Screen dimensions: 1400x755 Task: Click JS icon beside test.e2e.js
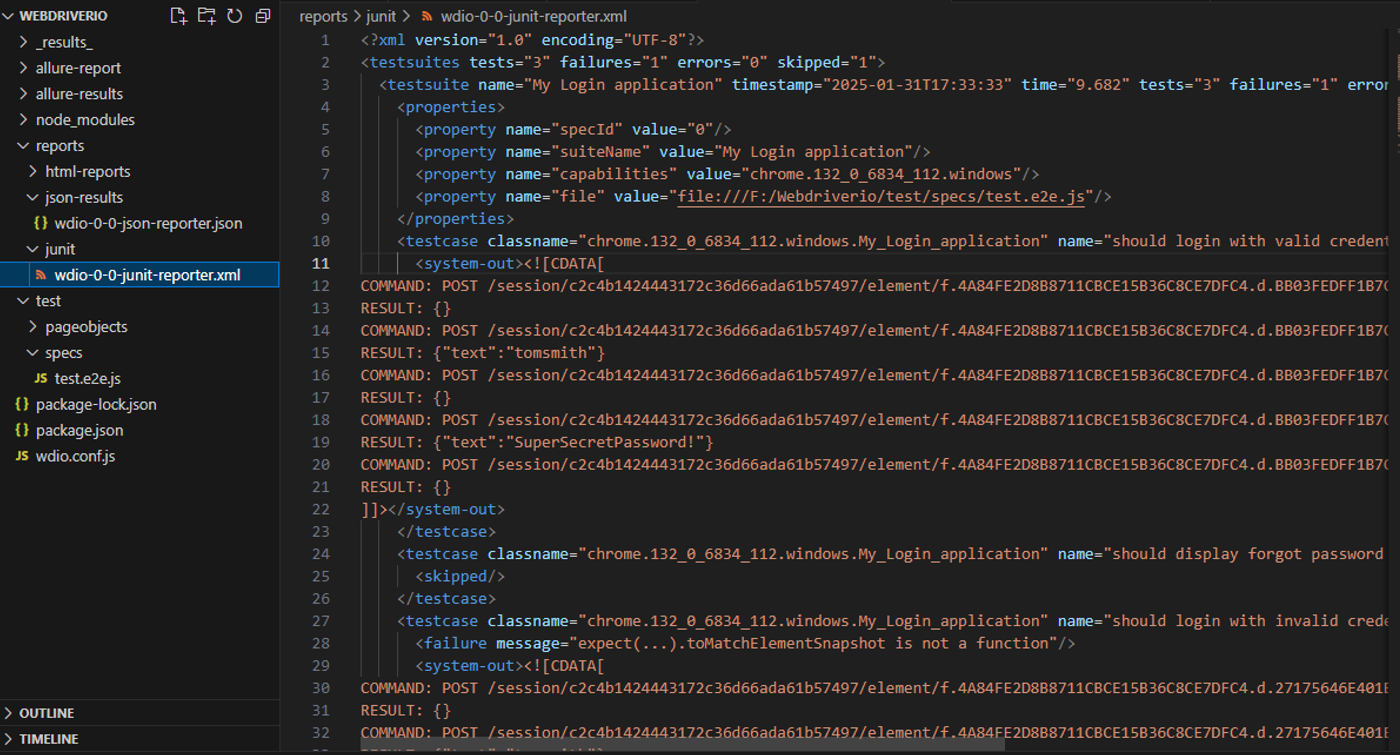pyautogui.click(x=41, y=379)
